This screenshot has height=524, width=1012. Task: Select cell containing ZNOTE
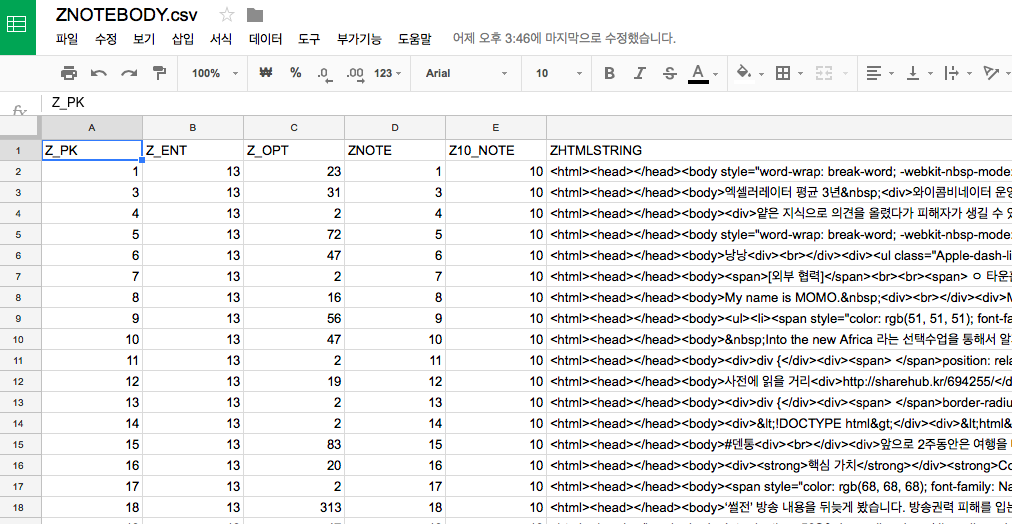pyautogui.click(x=395, y=150)
